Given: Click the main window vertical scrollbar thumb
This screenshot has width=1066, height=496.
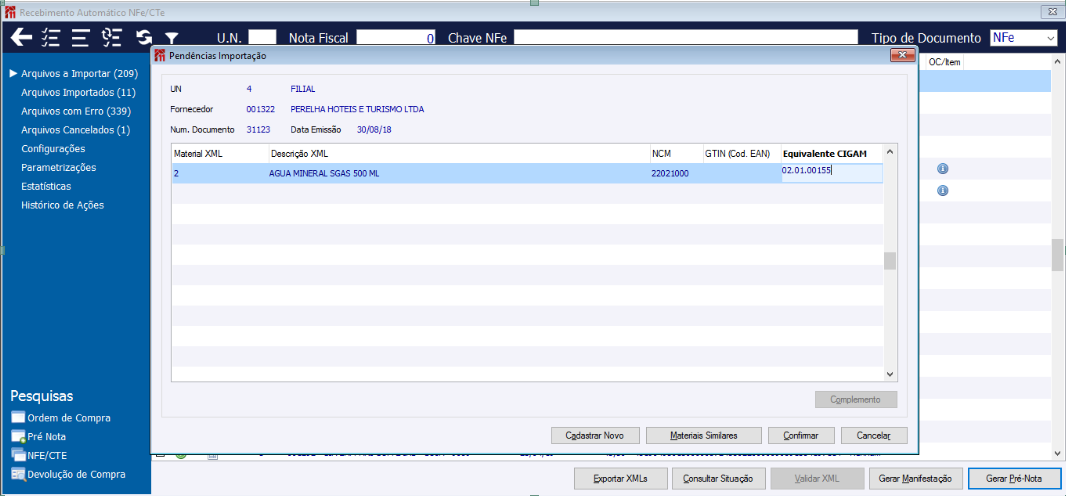Looking at the screenshot, I should coord(1058,255).
